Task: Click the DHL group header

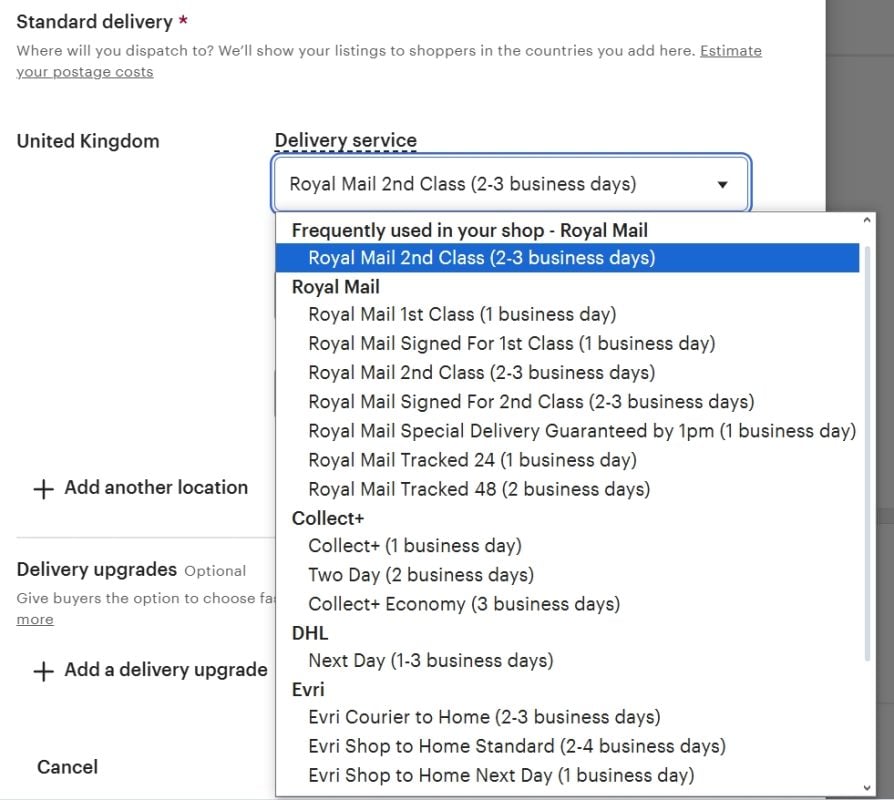Action: (x=310, y=633)
